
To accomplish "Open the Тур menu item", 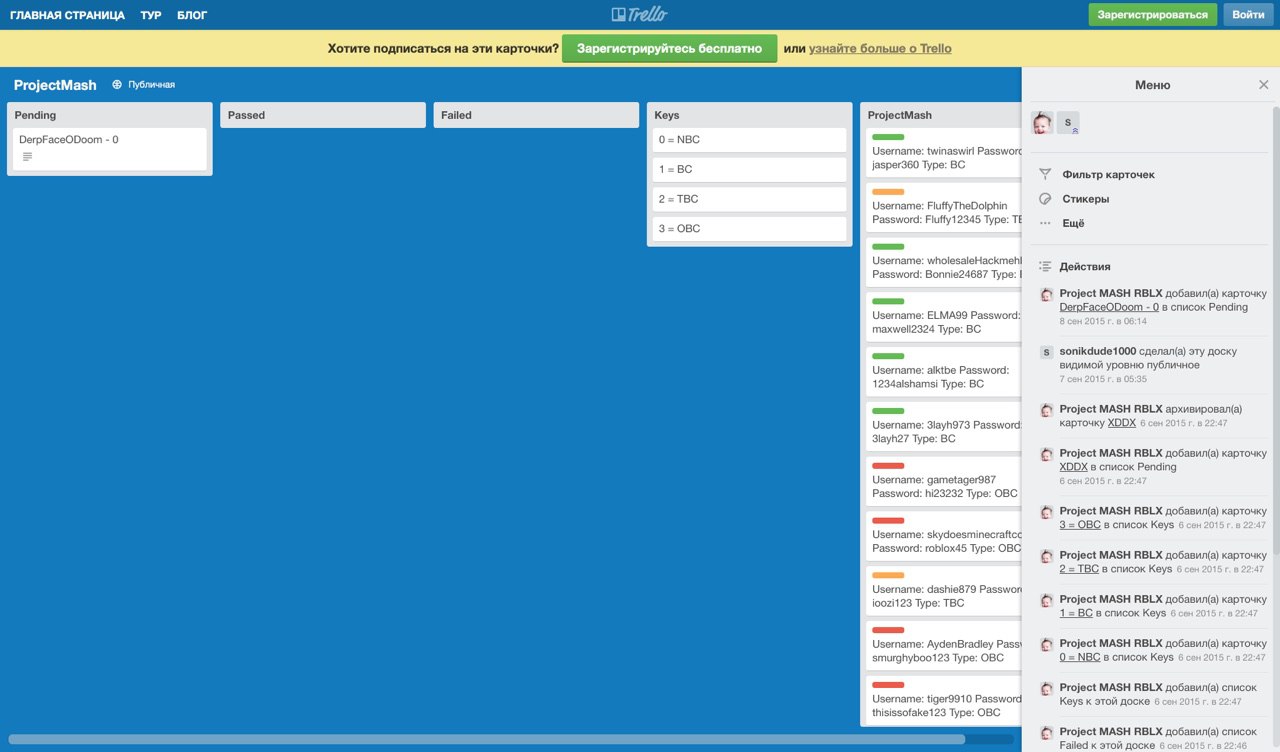I will point(151,15).
